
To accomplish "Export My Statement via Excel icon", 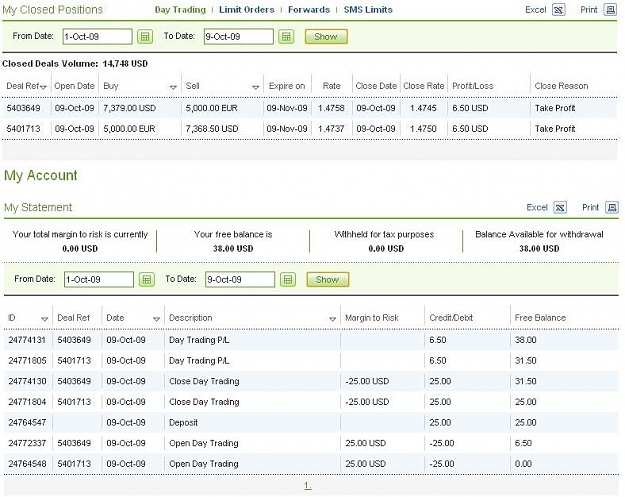I will (560, 207).
